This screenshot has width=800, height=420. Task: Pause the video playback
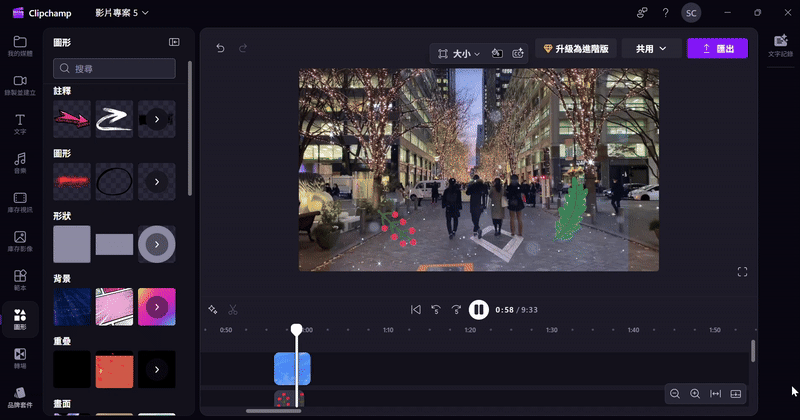479,310
